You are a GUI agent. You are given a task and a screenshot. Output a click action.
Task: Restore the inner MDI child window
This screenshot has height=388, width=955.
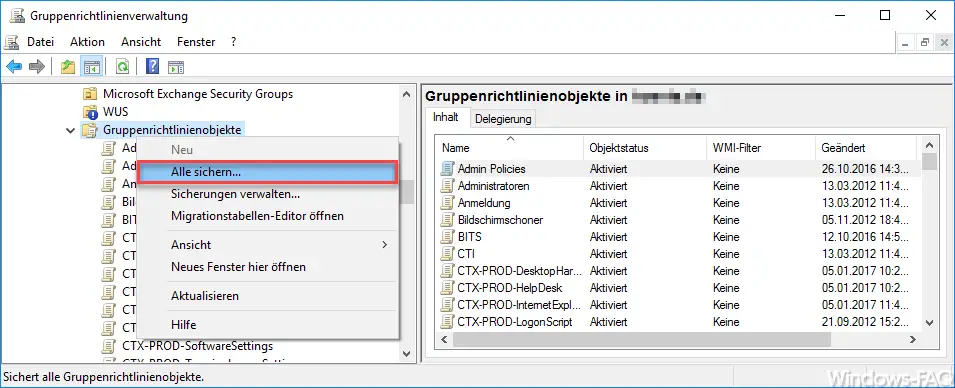click(x=925, y=43)
